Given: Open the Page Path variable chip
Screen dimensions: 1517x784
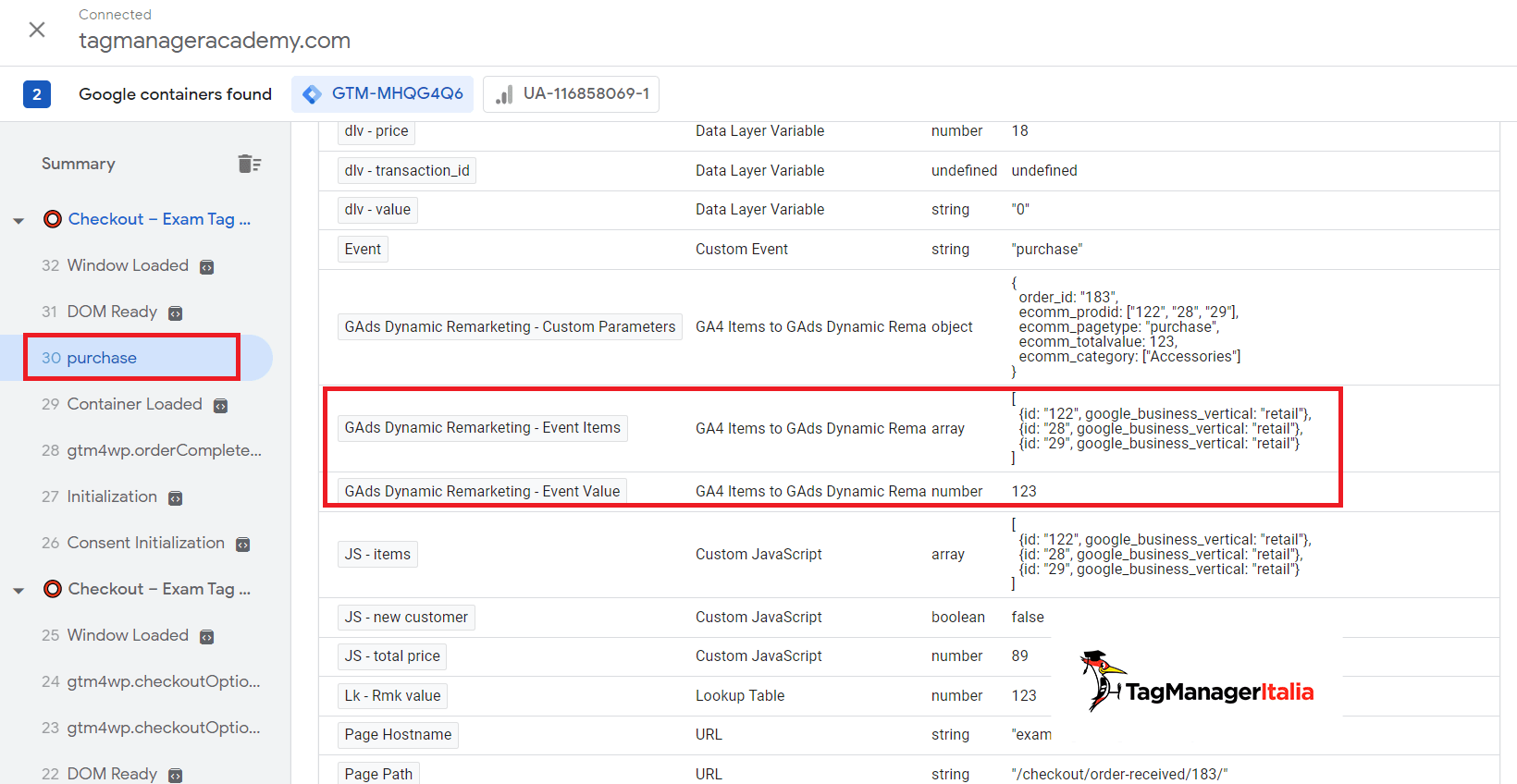Looking at the screenshot, I should tap(378, 773).
